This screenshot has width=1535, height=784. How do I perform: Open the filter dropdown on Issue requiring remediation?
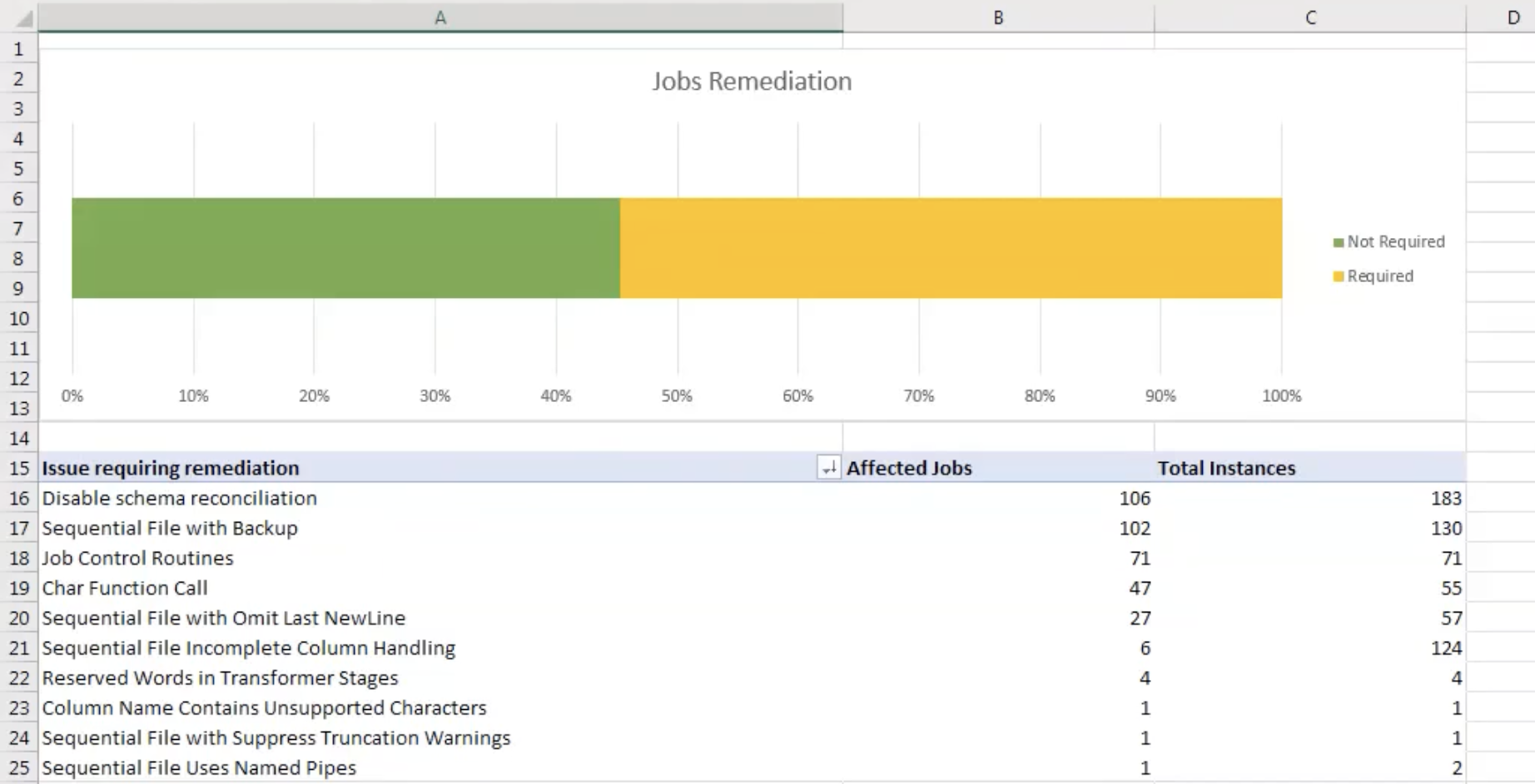coord(828,469)
